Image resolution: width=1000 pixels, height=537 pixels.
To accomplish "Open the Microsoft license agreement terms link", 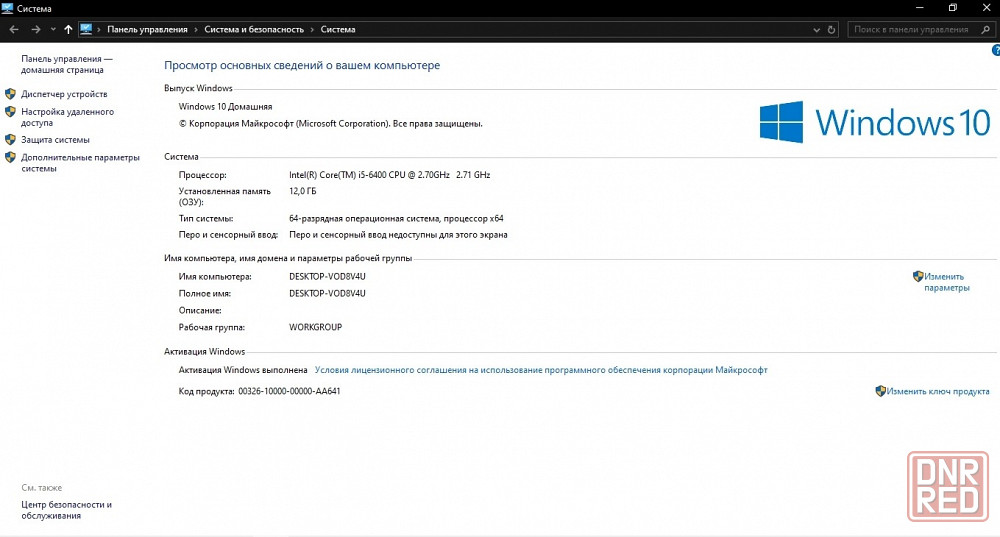I will coord(541,370).
